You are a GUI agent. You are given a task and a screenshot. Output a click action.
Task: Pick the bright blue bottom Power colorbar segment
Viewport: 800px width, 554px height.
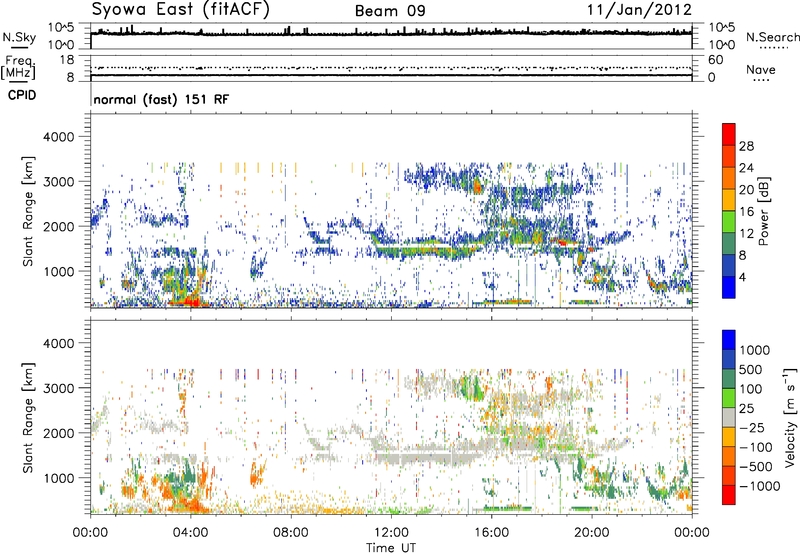tap(729, 288)
